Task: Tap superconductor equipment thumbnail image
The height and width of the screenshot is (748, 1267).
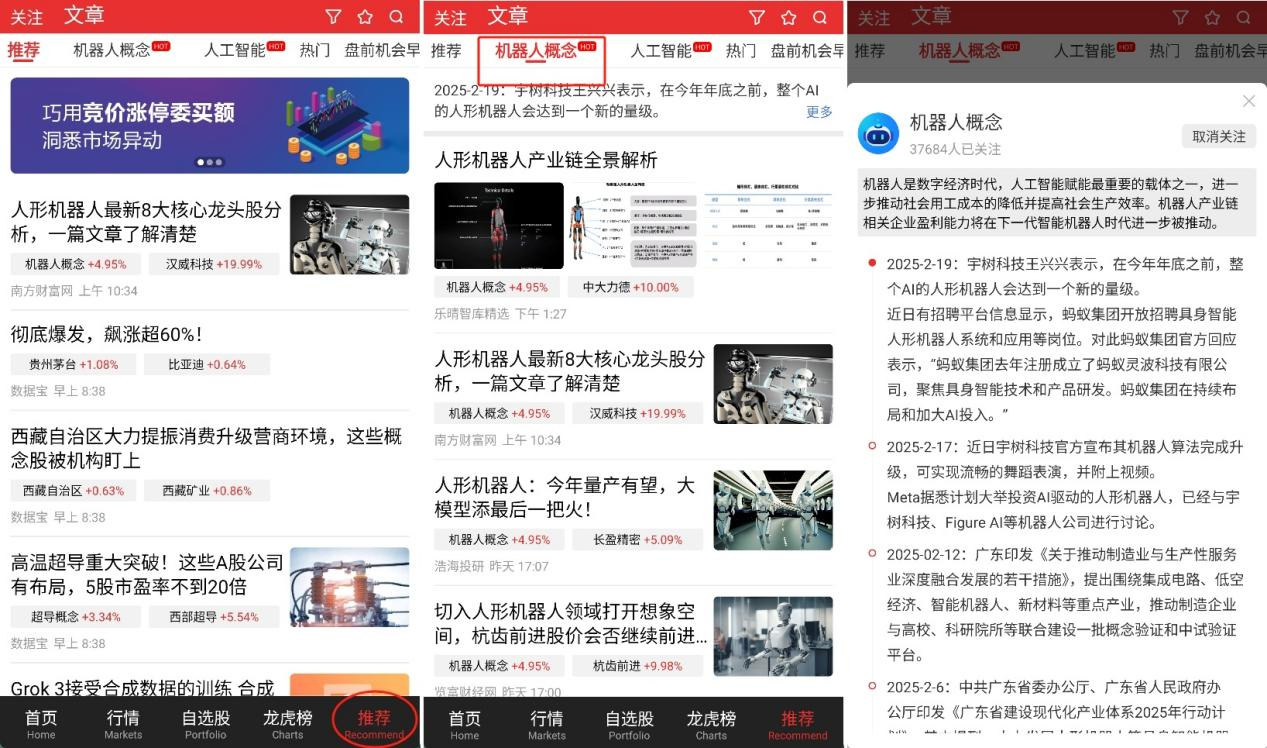Action: click(x=349, y=586)
